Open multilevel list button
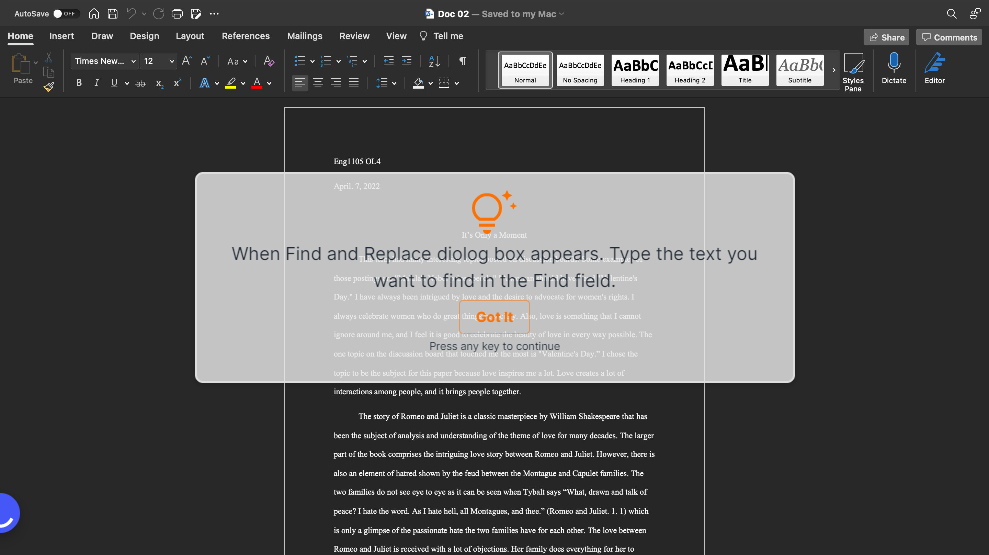 tap(353, 61)
